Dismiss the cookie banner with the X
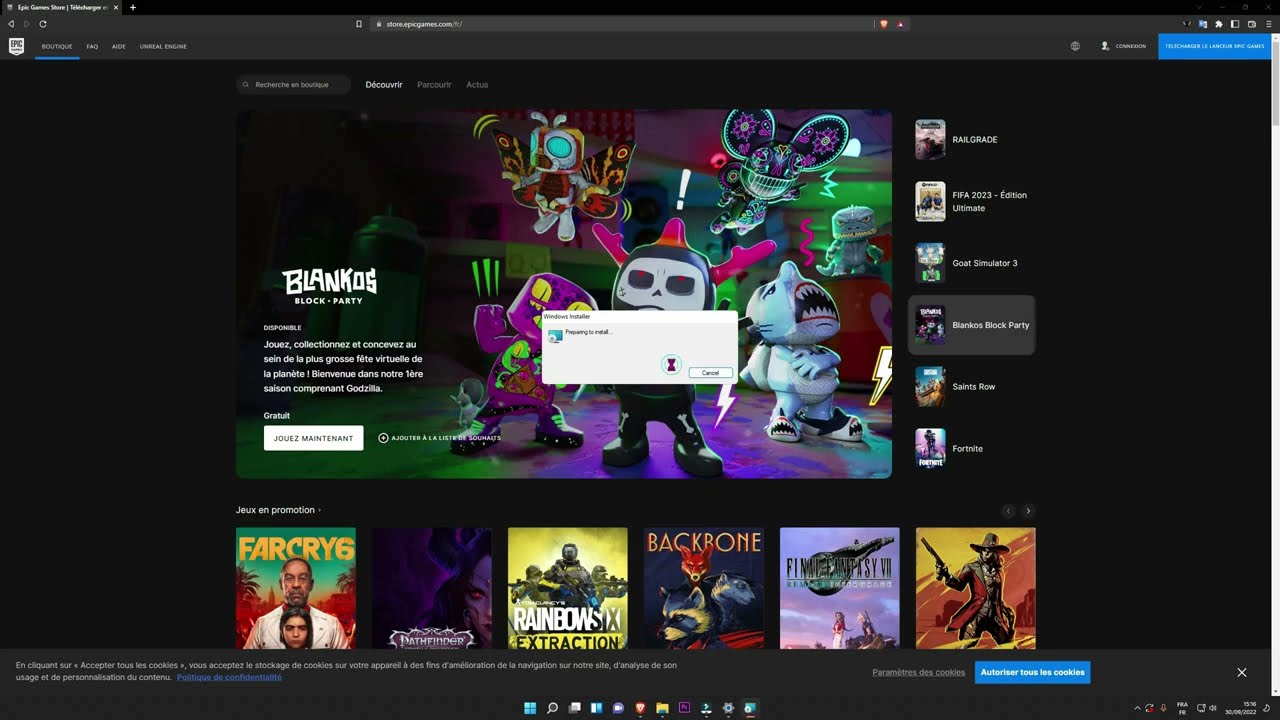The width and height of the screenshot is (1280, 720). (1242, 673)
